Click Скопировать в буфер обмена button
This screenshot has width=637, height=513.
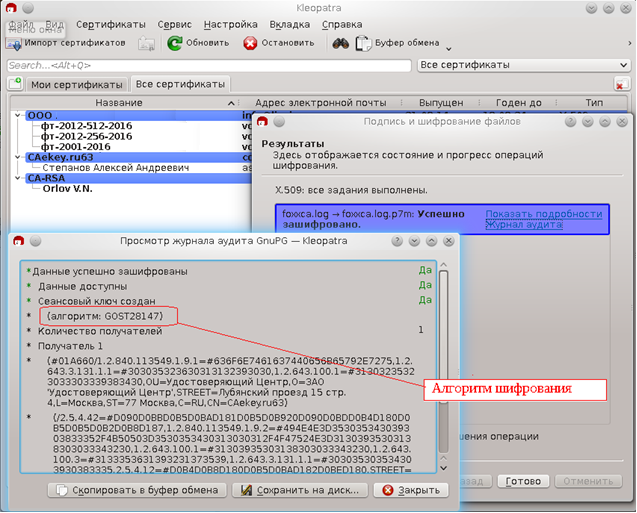(x=137, y=490)
